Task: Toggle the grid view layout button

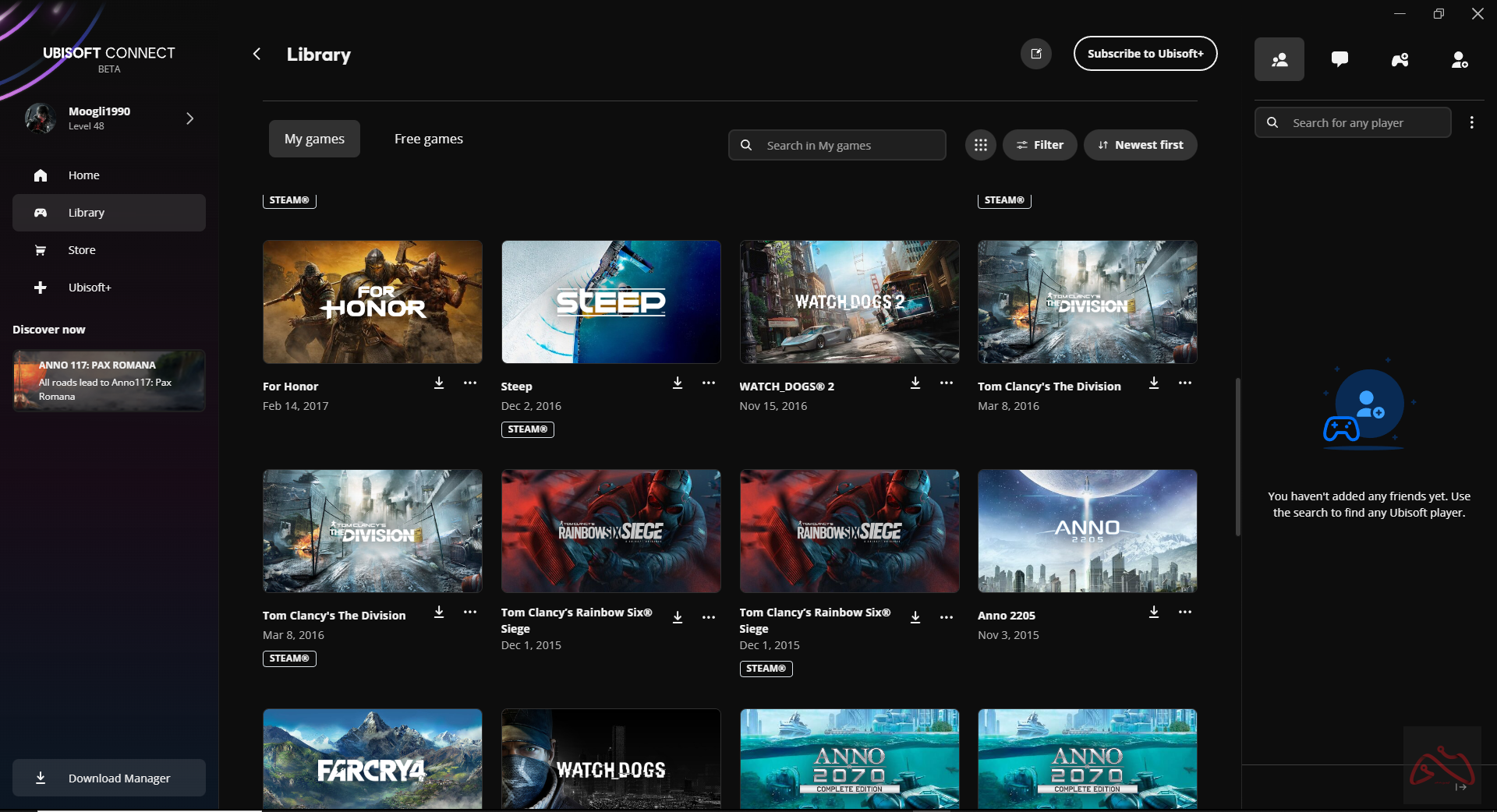Action: click(980, 145)
